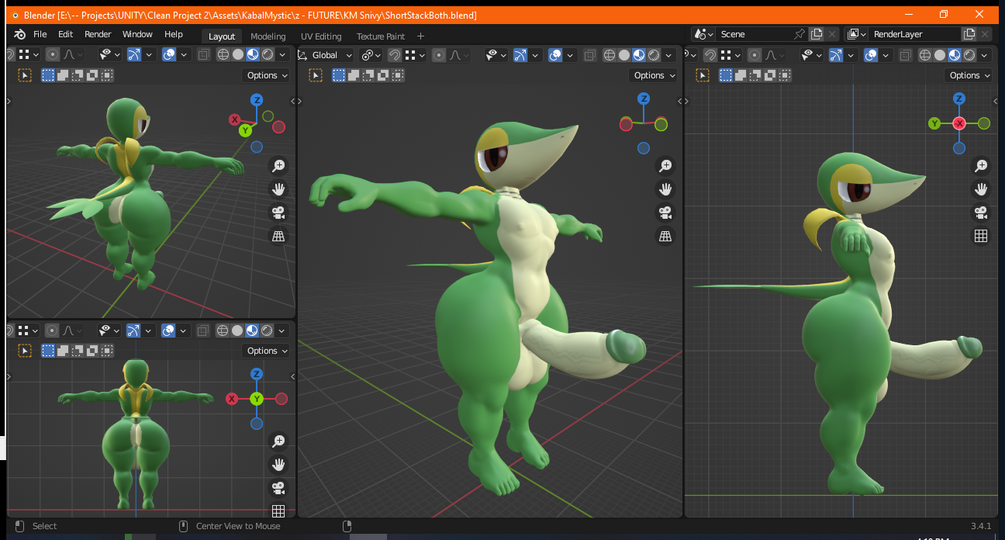Toggle camera view icon in top-left viewport

[x=278, y=213]
